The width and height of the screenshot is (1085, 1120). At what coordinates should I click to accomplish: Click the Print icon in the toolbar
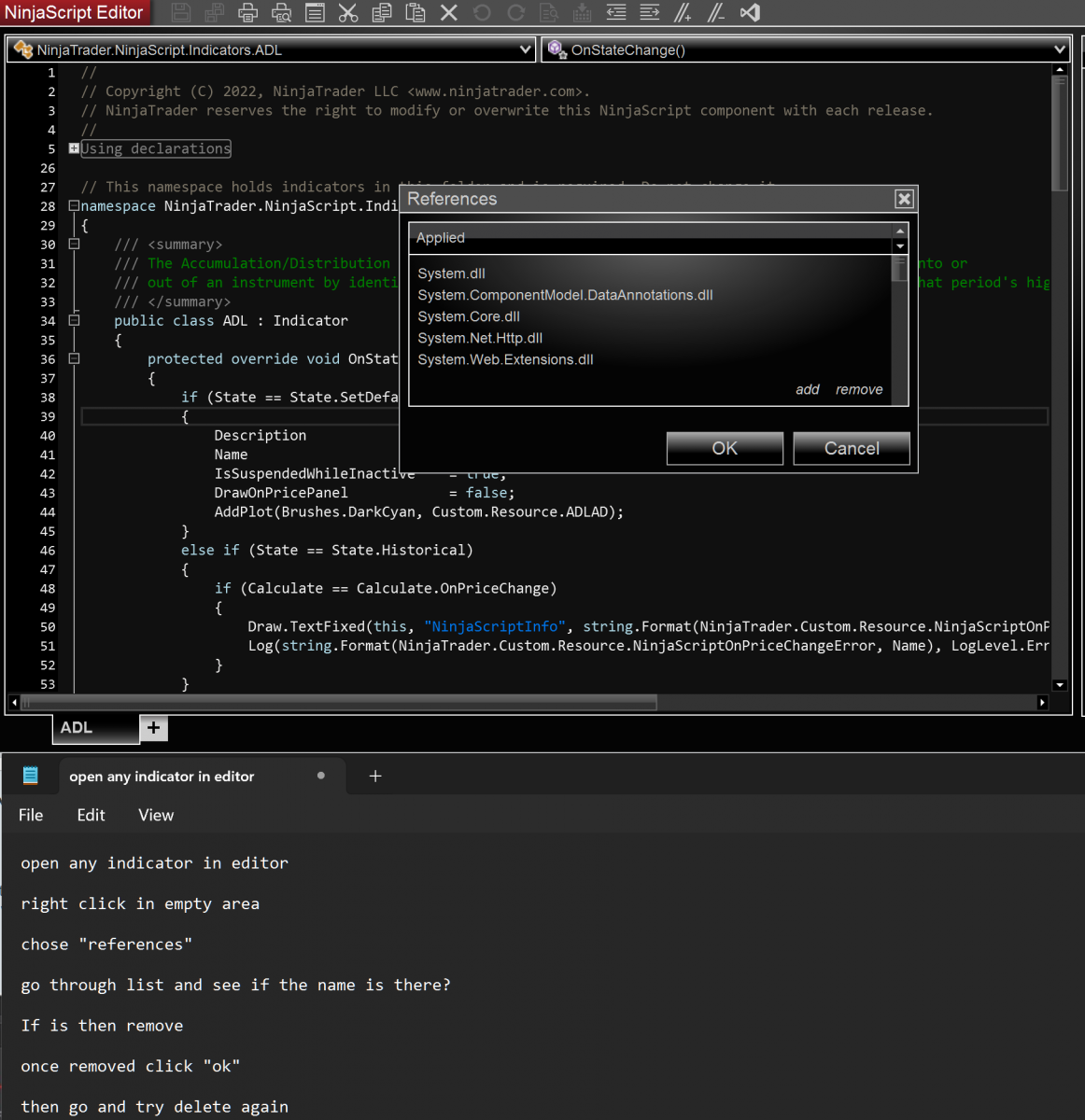pos(248,13)
